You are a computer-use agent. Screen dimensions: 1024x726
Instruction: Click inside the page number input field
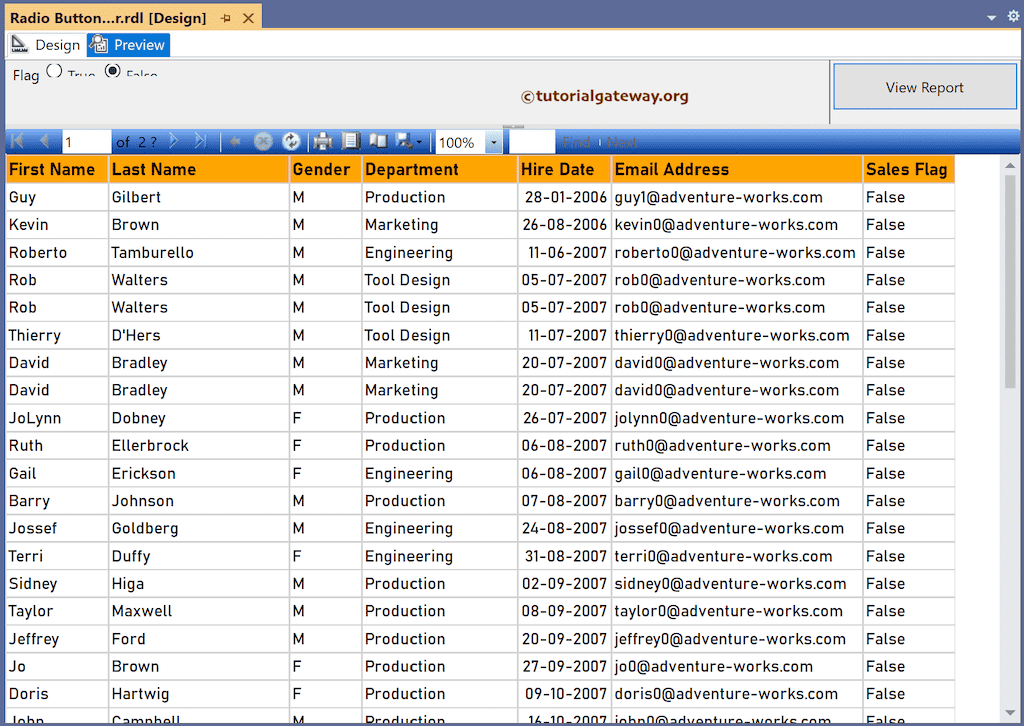[x=86, y=141]
